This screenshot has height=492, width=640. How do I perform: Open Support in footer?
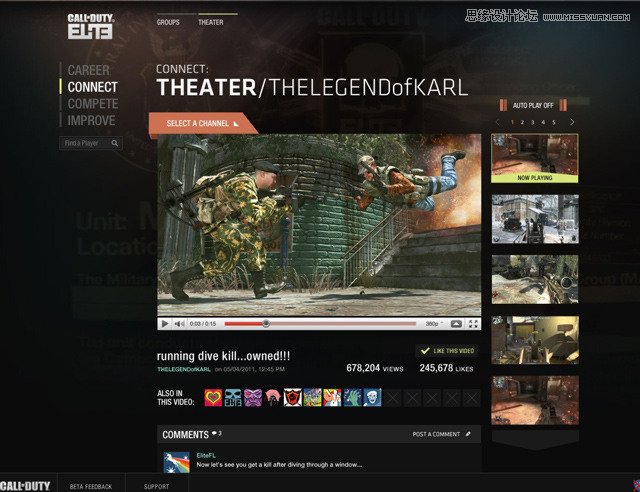156,487
